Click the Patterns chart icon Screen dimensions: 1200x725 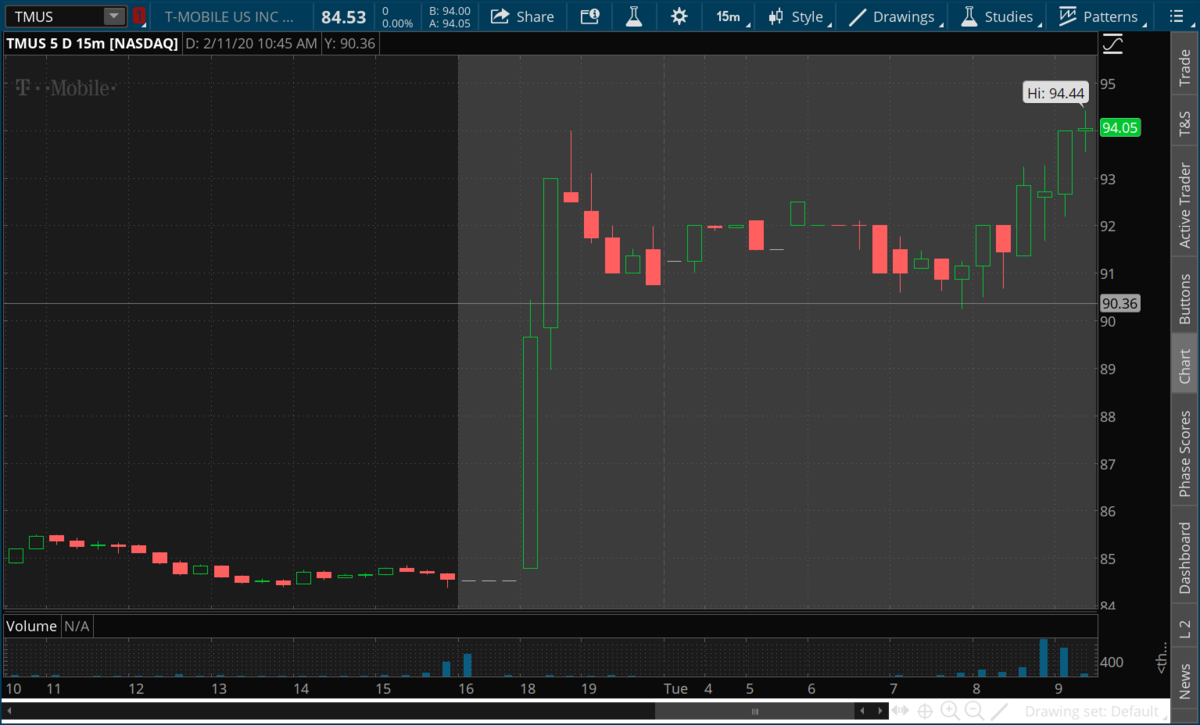(1068, 16)
